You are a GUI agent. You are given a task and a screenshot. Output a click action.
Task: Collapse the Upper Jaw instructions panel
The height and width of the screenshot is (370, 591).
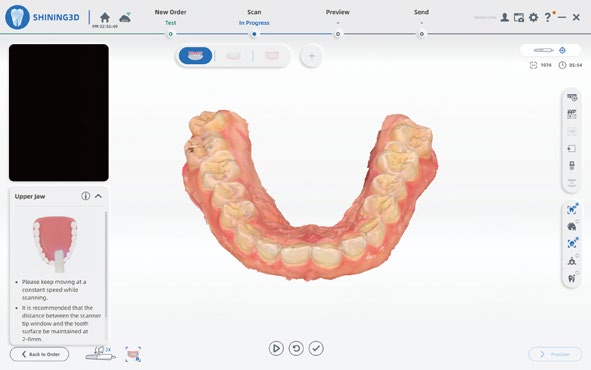pyautogui.click(x=98, y=196)
